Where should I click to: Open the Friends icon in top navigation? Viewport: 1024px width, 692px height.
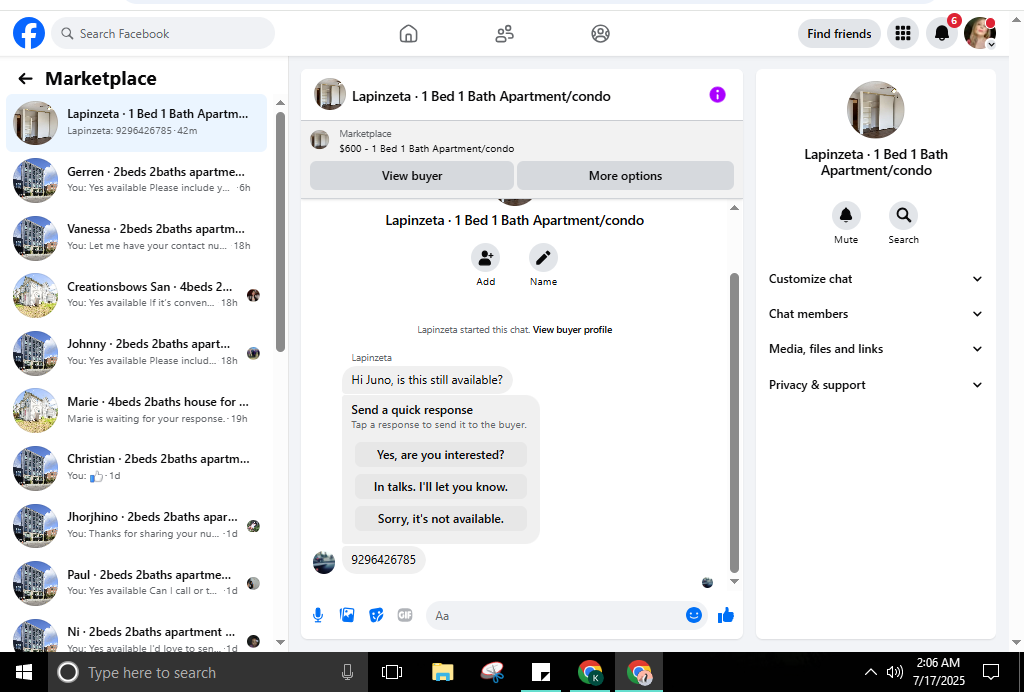(504, 33)
